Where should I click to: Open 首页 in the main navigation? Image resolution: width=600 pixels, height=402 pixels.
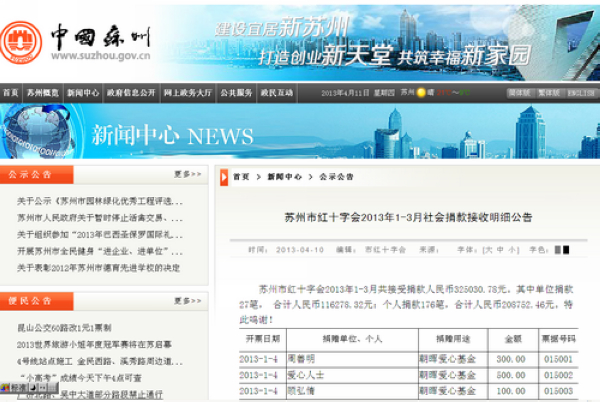pos(10,93)
